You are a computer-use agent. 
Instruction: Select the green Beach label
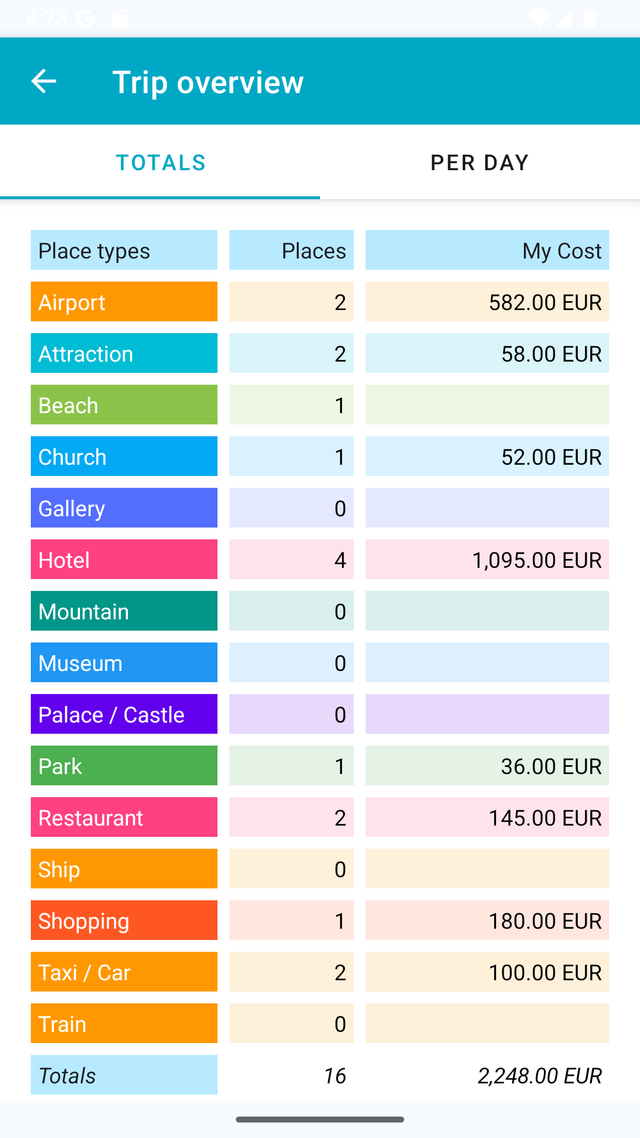click(x=124, y=404)
